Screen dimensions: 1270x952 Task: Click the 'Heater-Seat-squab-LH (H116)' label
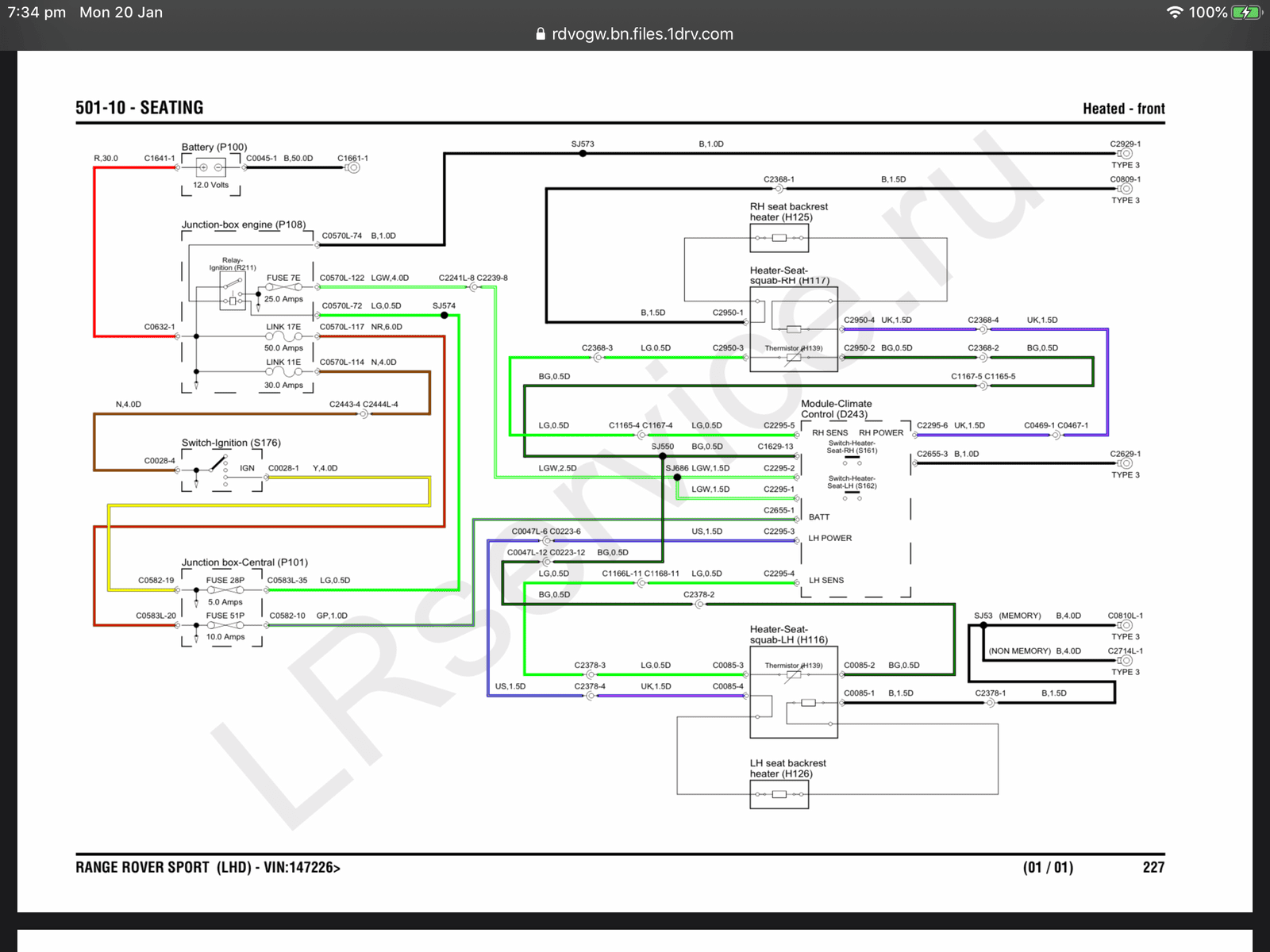(x=789, y=635)
